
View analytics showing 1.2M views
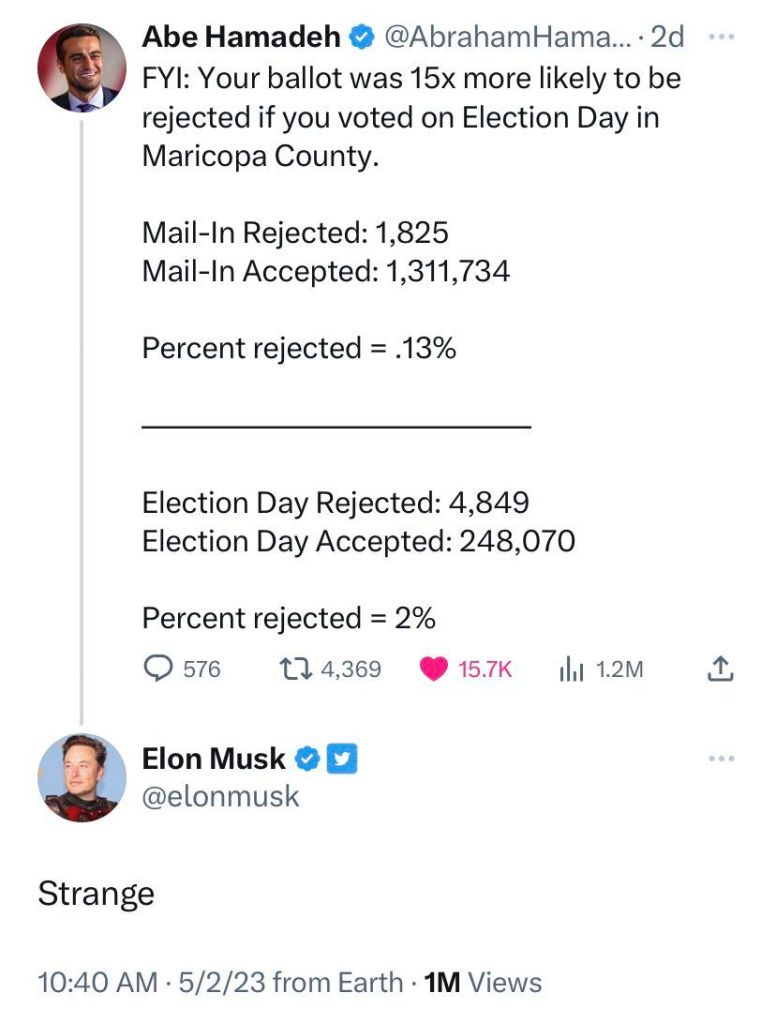click(x=570, y=669)
